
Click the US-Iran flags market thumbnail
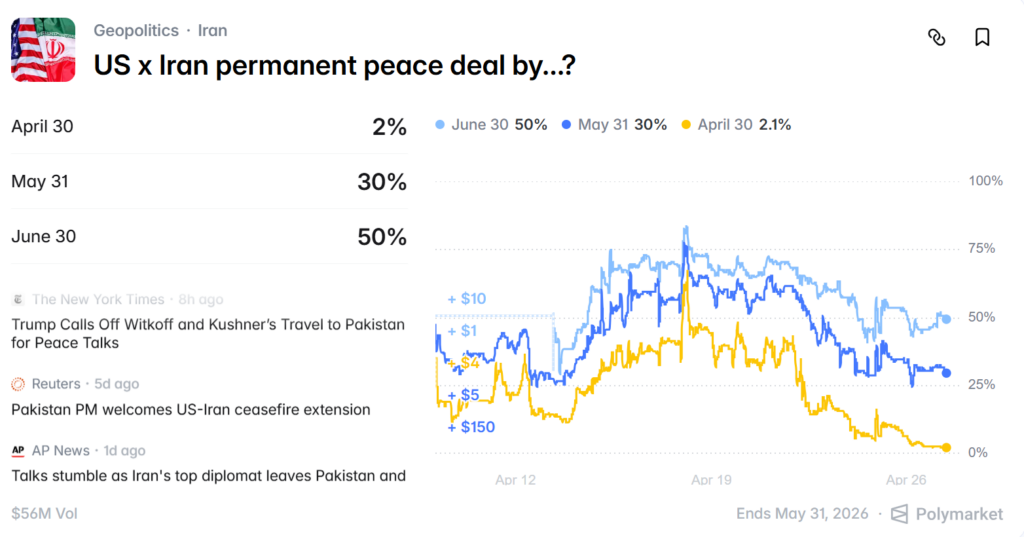(x=43, y=49)
